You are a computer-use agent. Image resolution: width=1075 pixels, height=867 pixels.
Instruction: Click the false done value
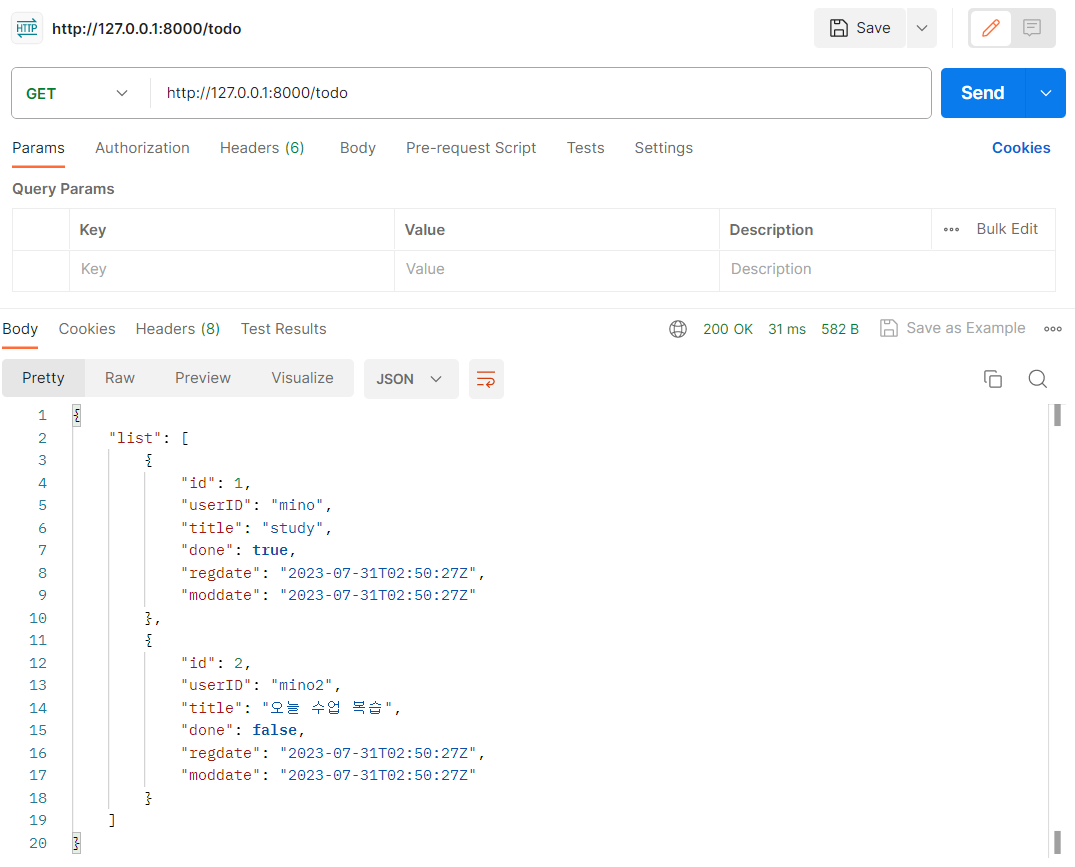pos(274,731)
